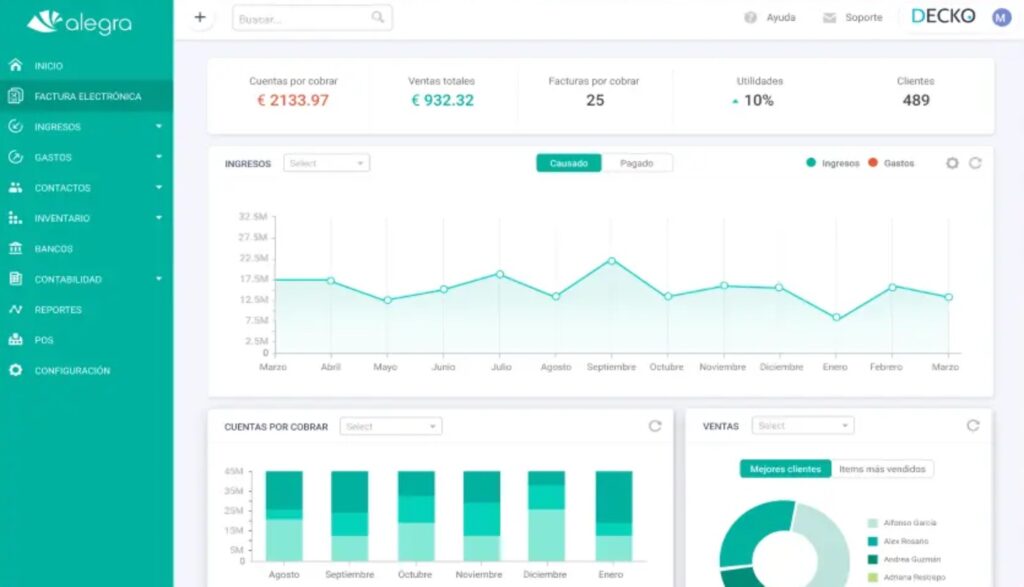Go to Inicio menu item
This screenshot has height=587, width=1024.
tap(86, 65)
